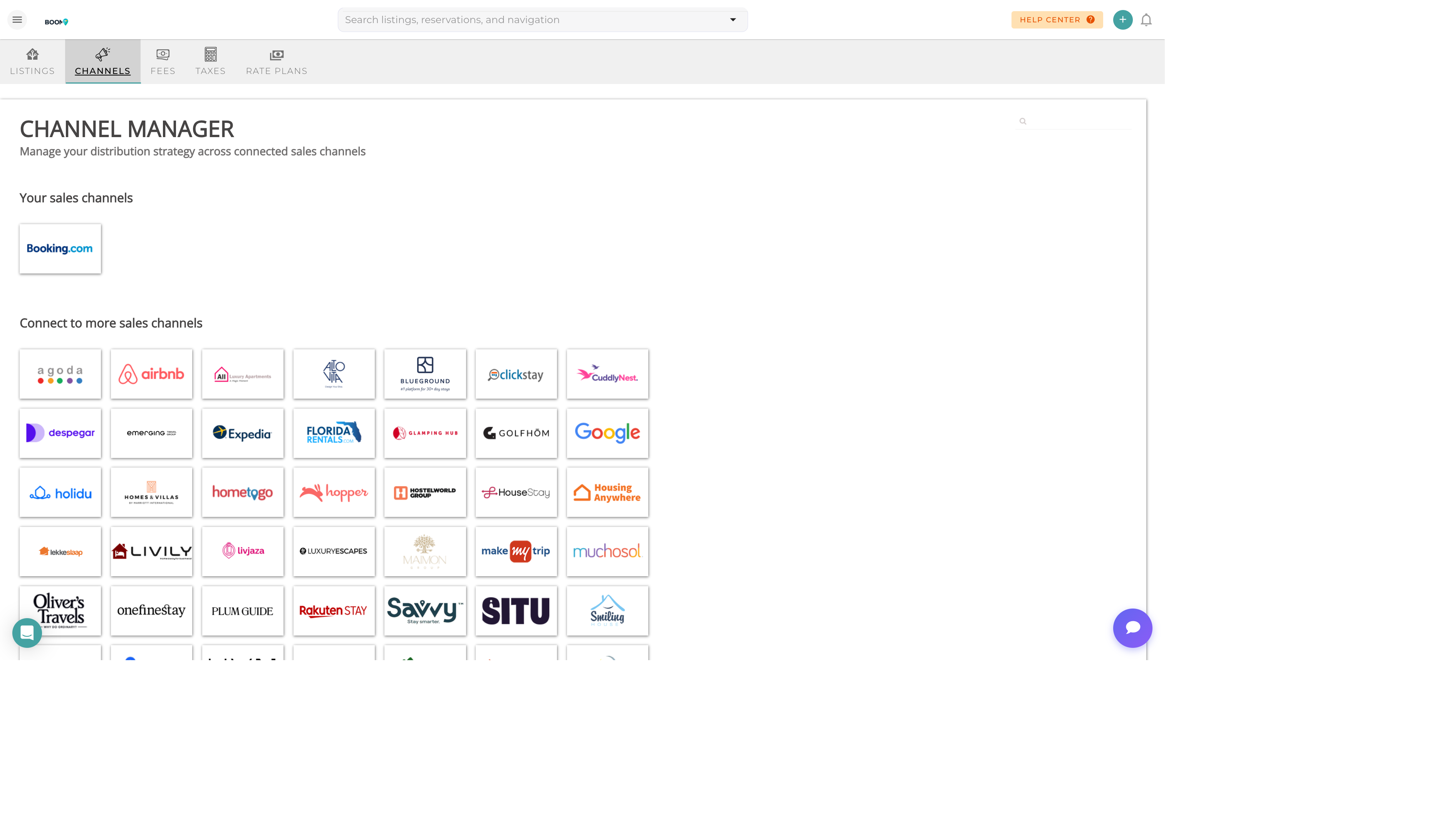Click the BOOM logo
This screenshot has height=825, width=1456.
pos(56,22)
